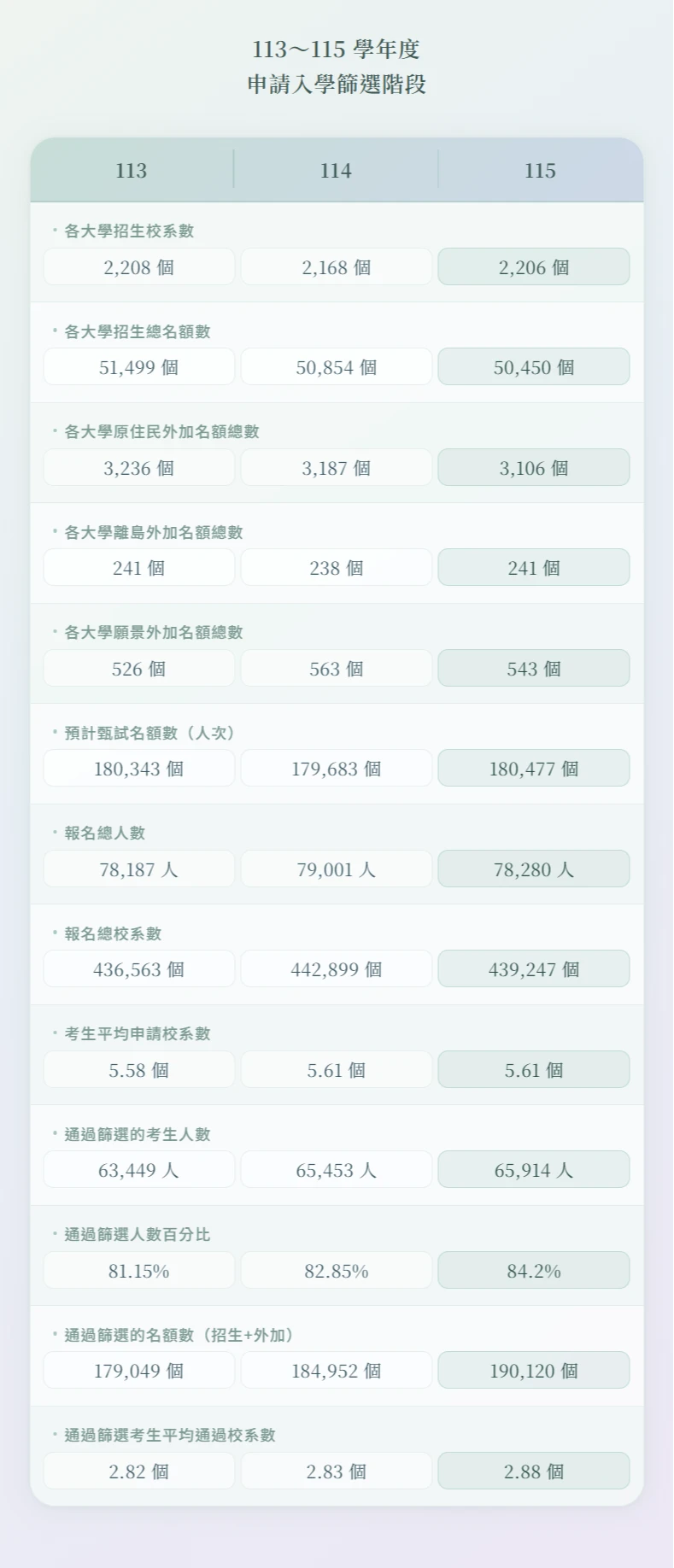Click the 238 個 cell
Screen dimensions: 674x1568
tap(337, 568)
